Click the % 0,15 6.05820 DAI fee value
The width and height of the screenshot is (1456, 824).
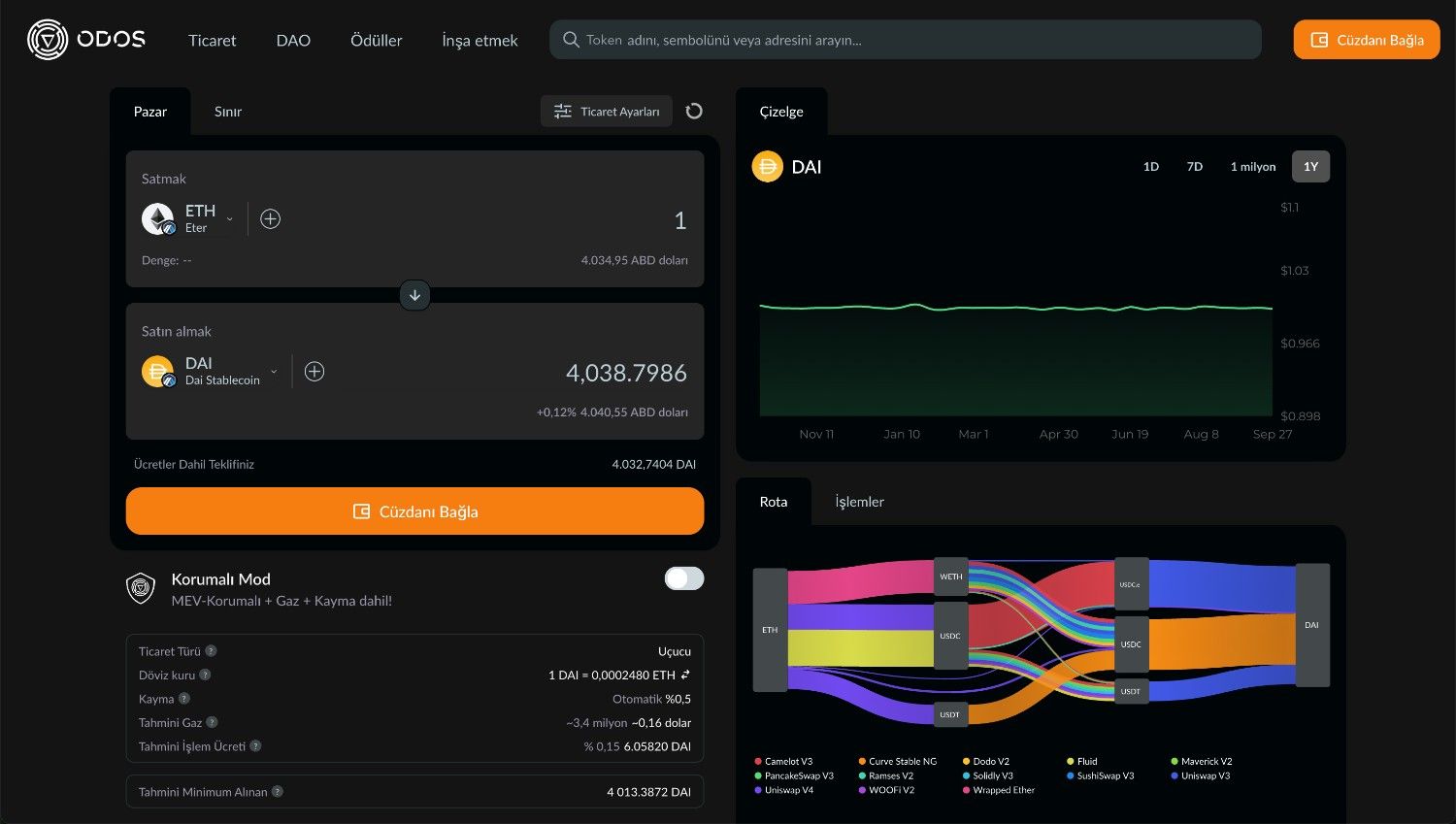[x=637, y=746]
